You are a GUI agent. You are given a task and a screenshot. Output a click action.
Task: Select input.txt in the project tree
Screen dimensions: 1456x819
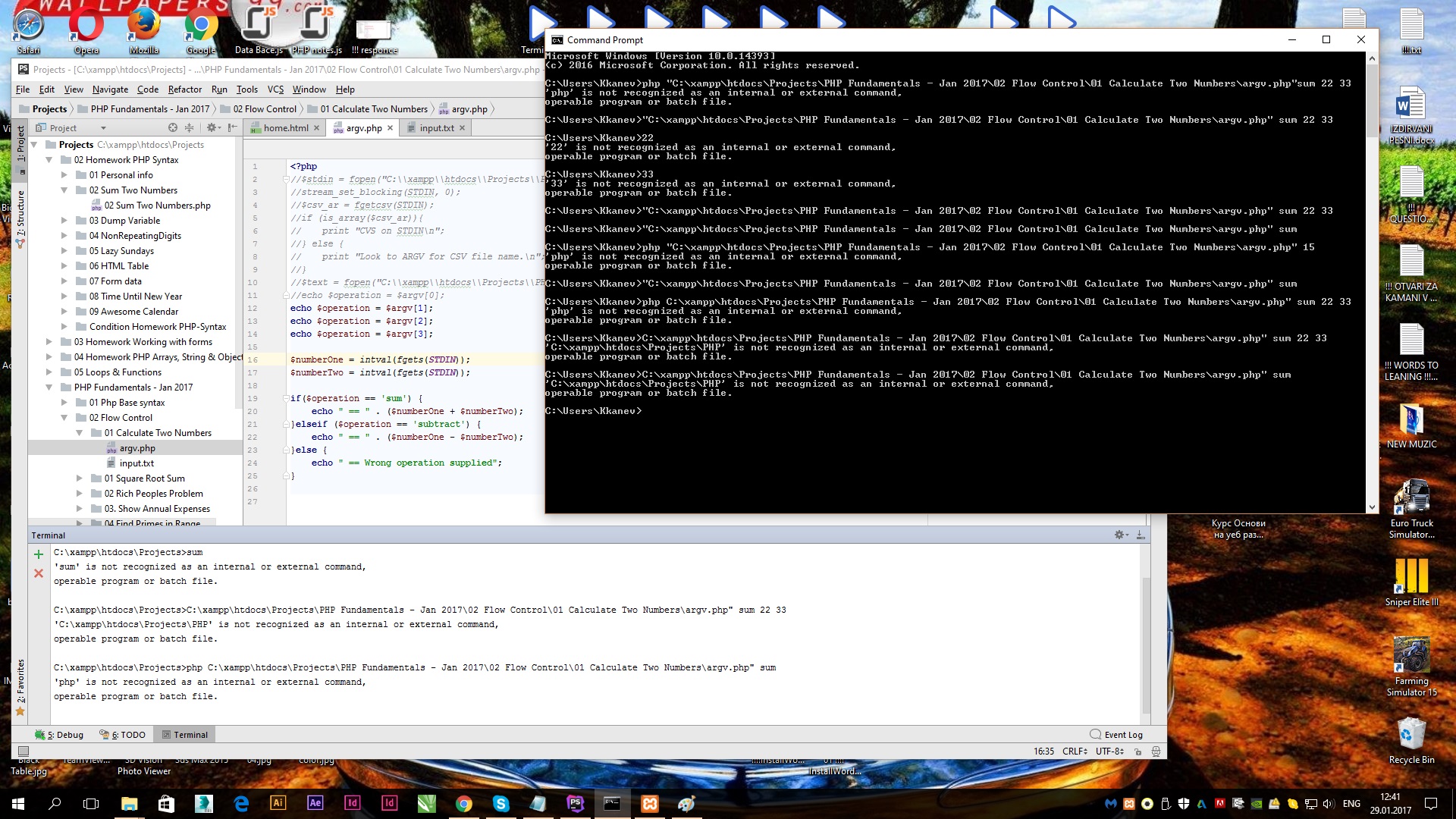coord(136,463)
